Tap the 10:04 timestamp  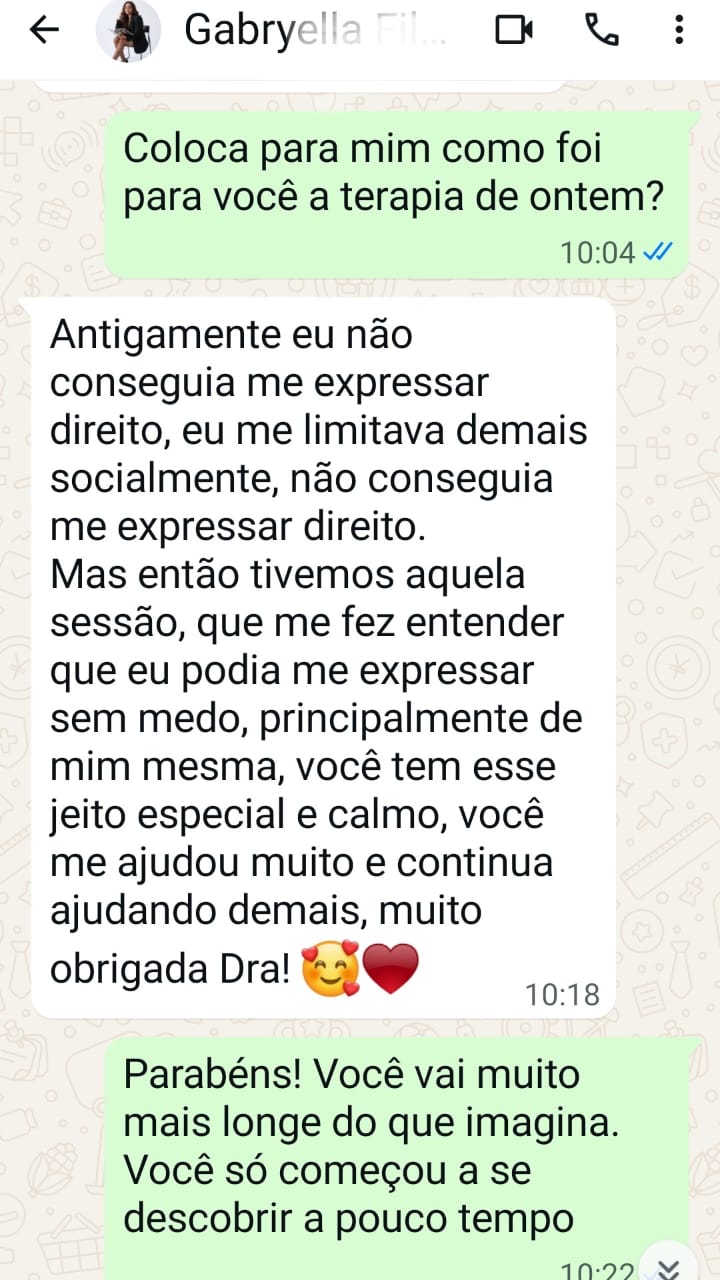(x=597, y=252)
